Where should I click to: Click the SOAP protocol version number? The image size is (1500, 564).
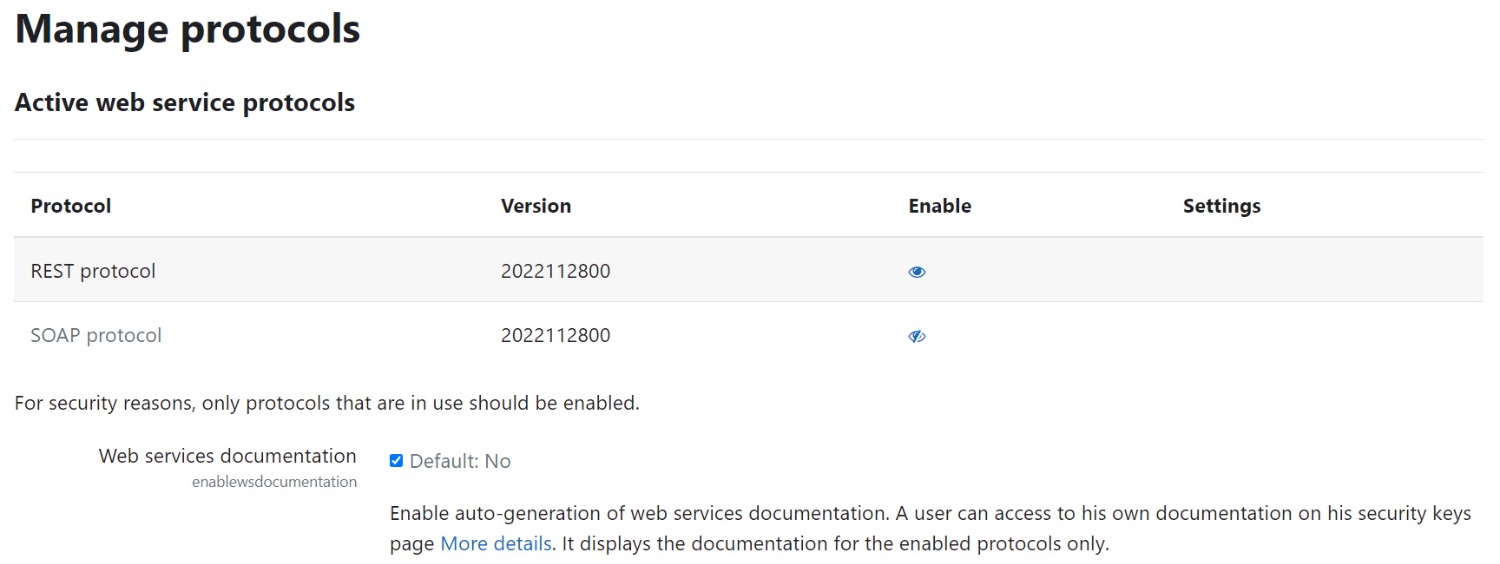coord(555,336)
